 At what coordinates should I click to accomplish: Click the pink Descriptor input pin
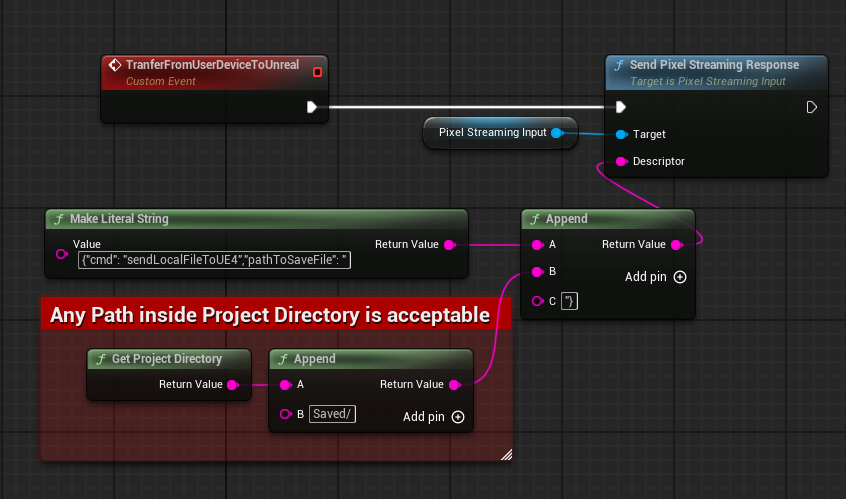point(621,161)
